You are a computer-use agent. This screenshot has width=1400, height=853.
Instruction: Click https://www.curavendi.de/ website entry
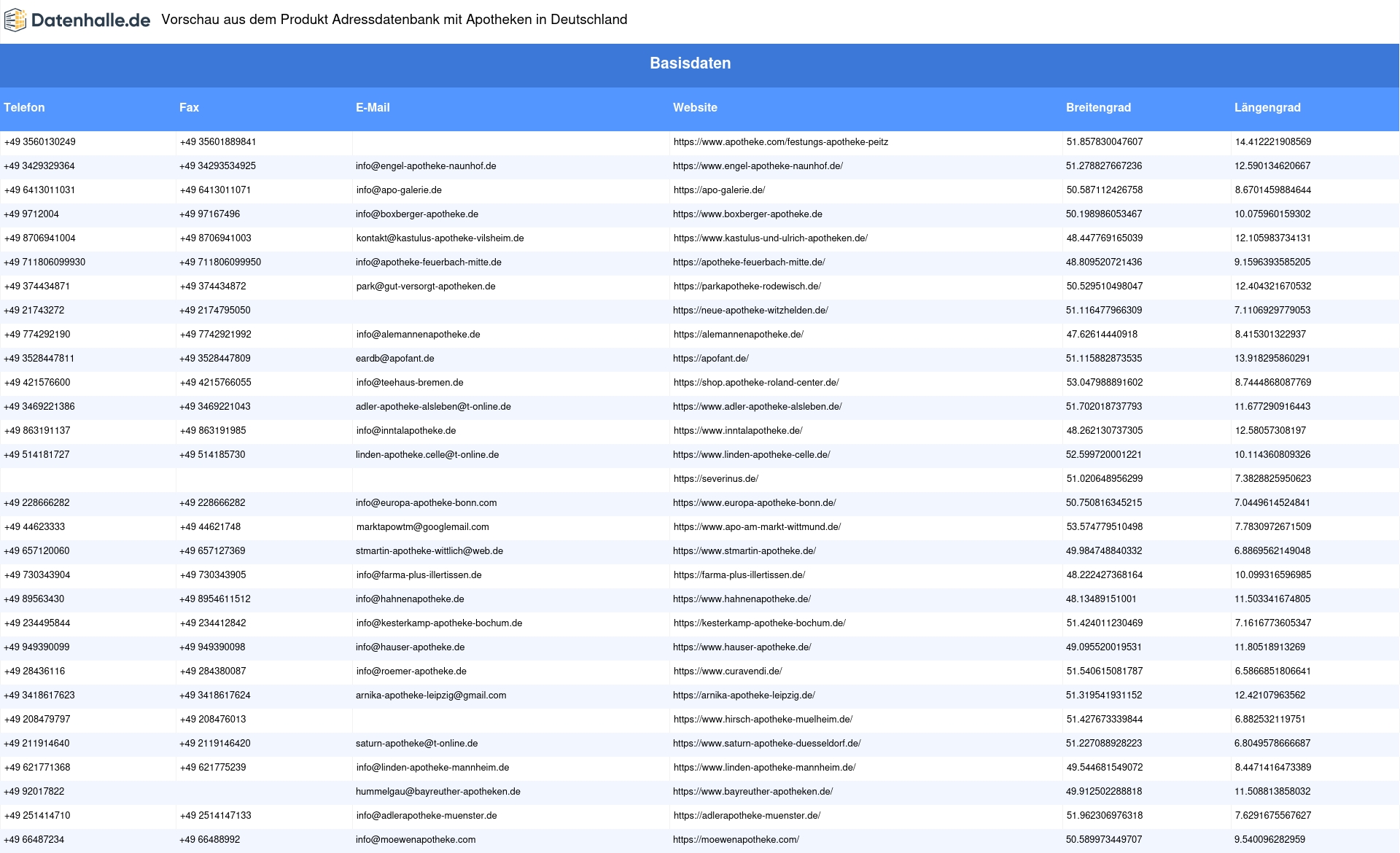coord(728,671)
